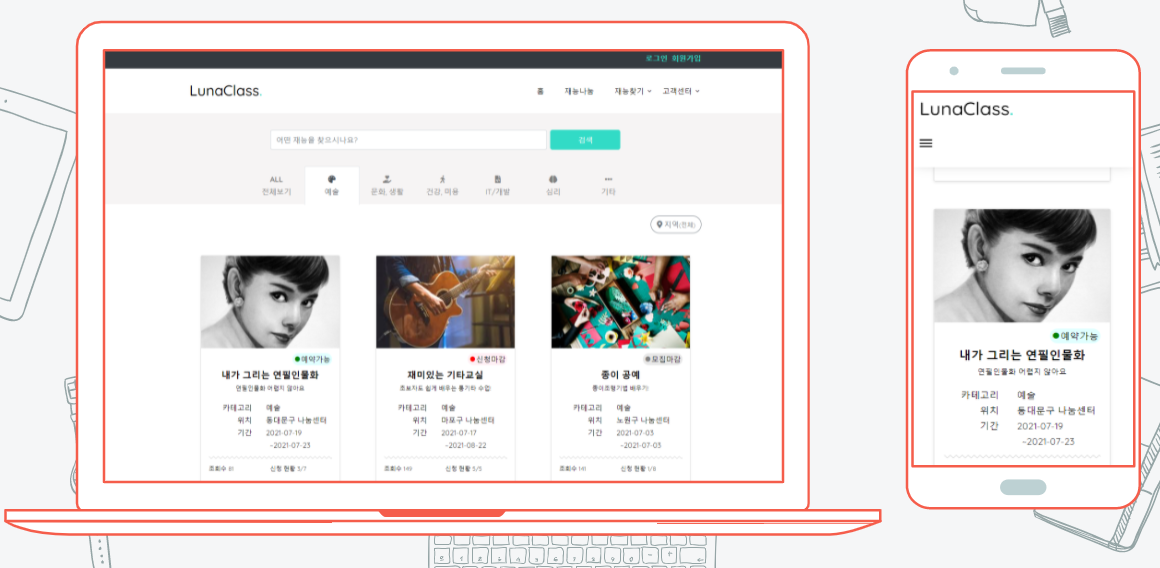Open the portrait drawing thumbnail on laptop
The height and width of the screenshot is (568, 1160).
(x=270, y=302)
